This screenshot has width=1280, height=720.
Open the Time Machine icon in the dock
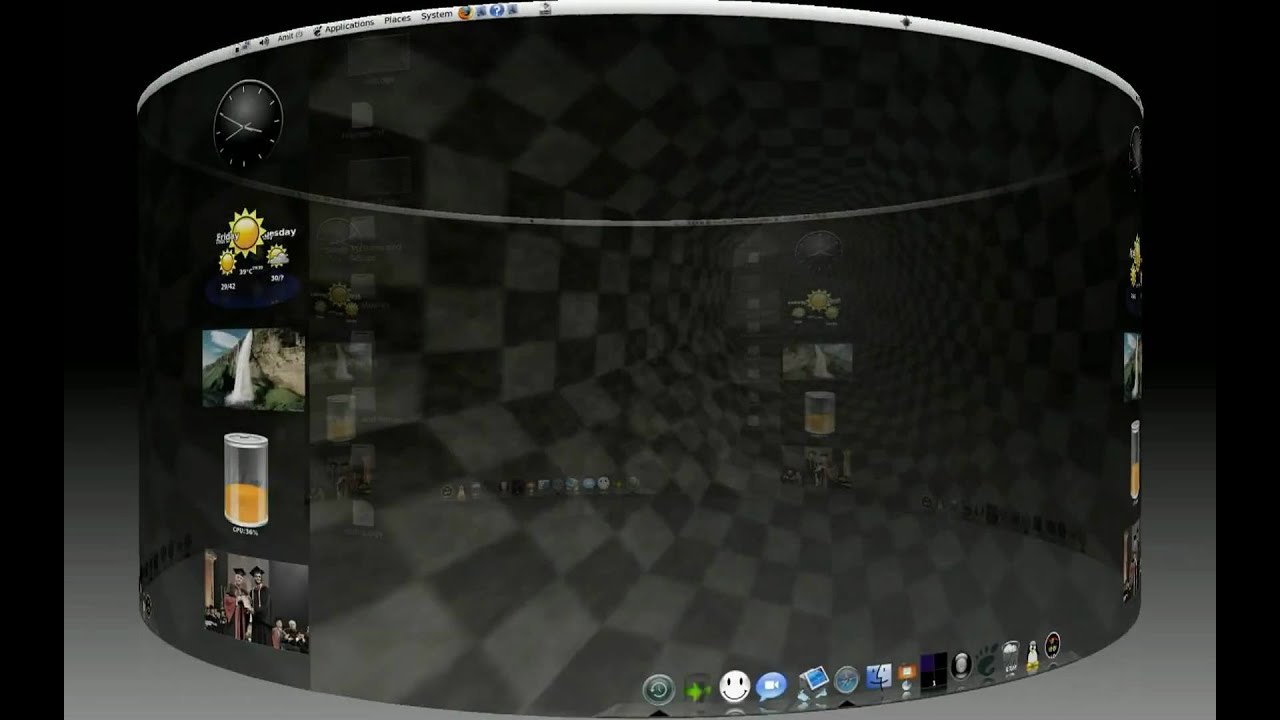pyautogui.click(x=657, y=689)
